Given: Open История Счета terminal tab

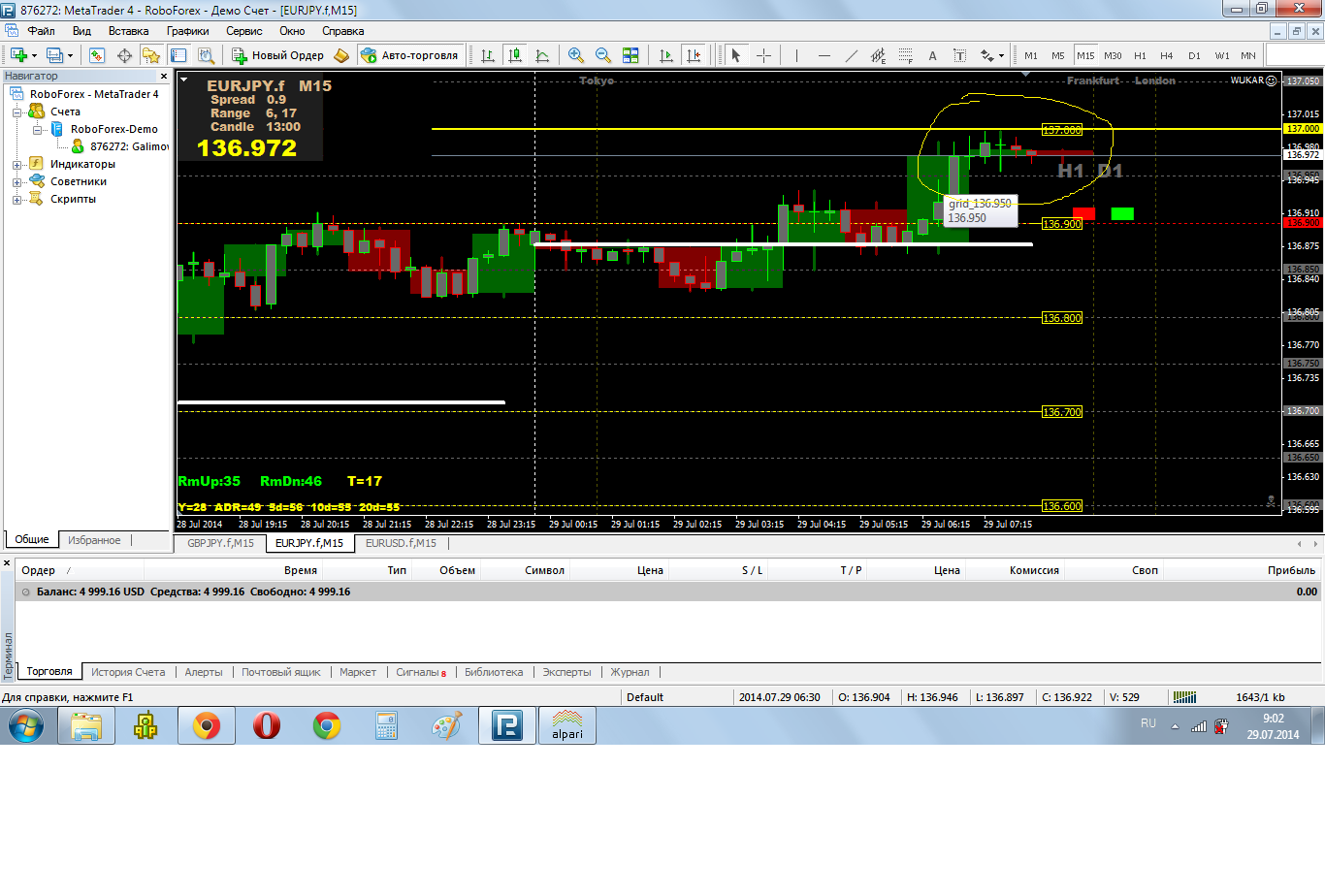Looking at the screenshot, I should pyautogui.click(x=128, y=672).
